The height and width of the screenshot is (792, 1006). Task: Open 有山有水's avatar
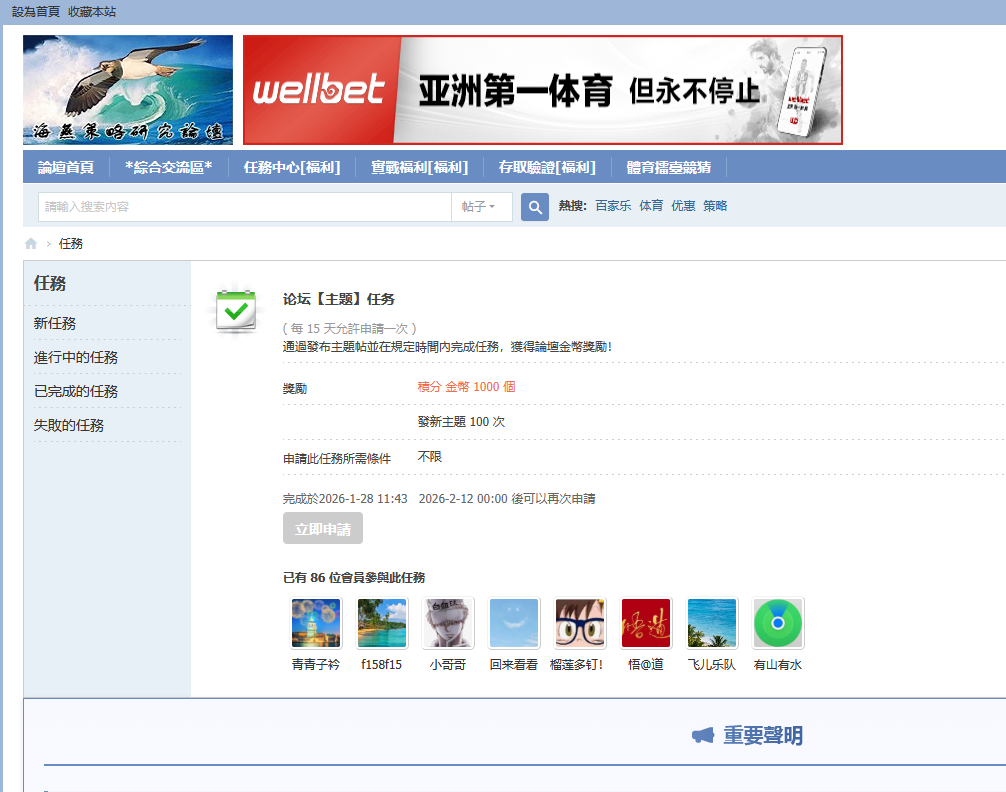(x=778, y=622)
